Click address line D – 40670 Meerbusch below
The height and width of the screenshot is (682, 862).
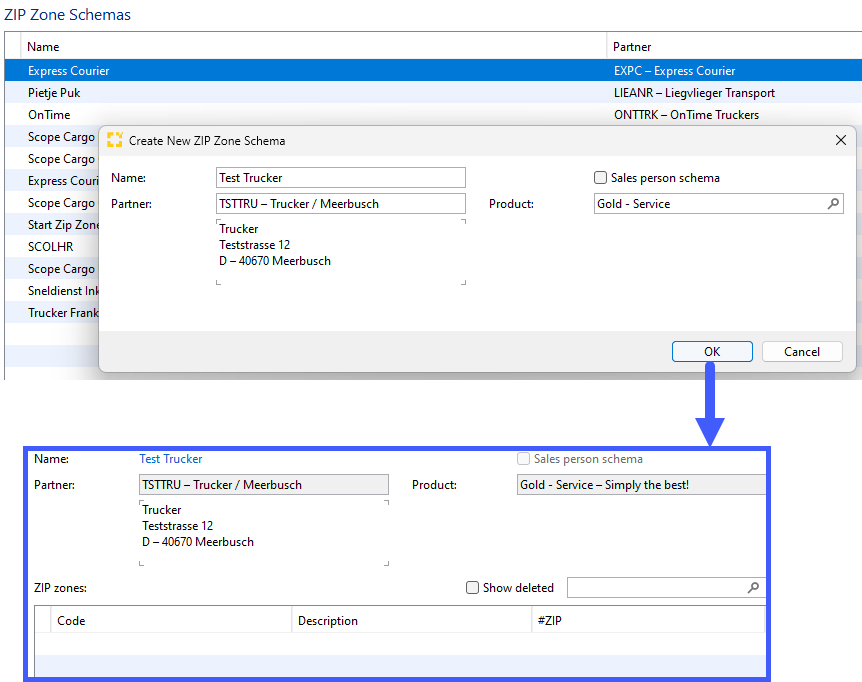tap(198, 542)
